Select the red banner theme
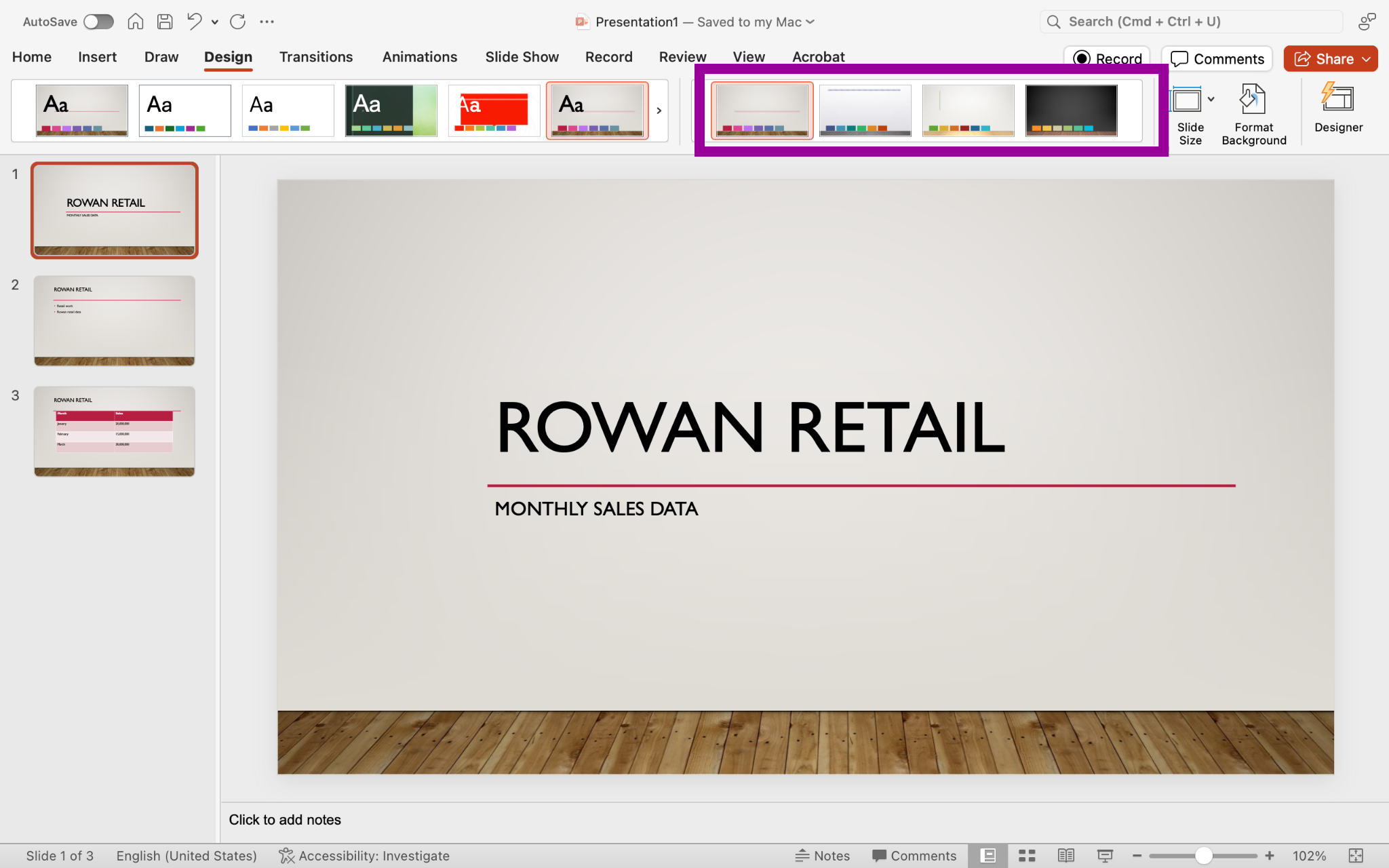1389x868 pixels. (494, 111)
